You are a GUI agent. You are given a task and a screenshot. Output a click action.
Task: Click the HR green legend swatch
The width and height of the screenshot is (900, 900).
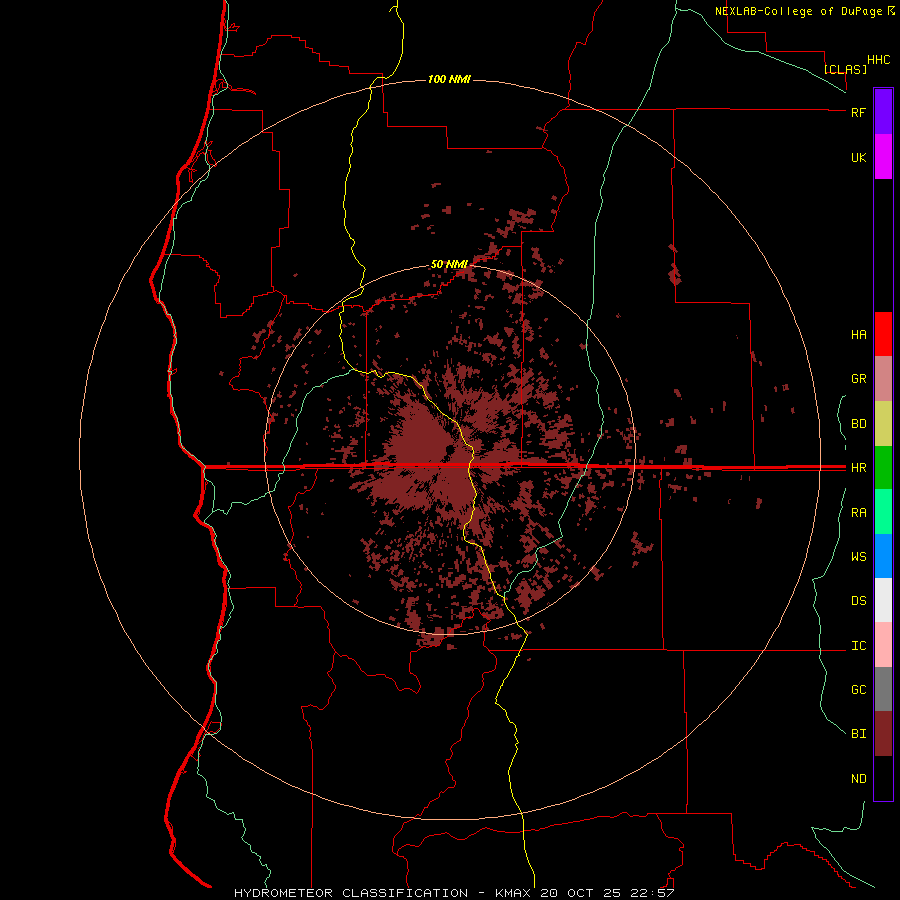coord(883,468)
